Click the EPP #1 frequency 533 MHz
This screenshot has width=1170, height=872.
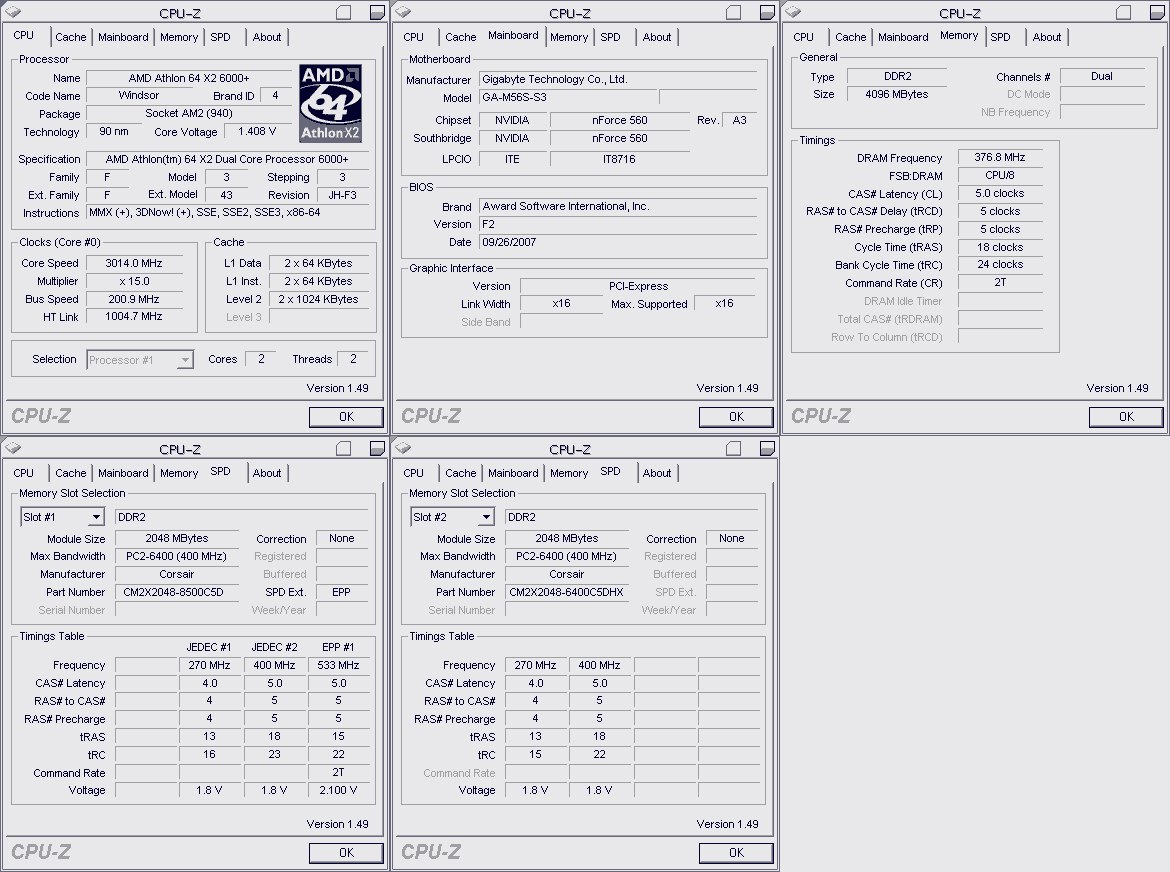coord(339,665)
